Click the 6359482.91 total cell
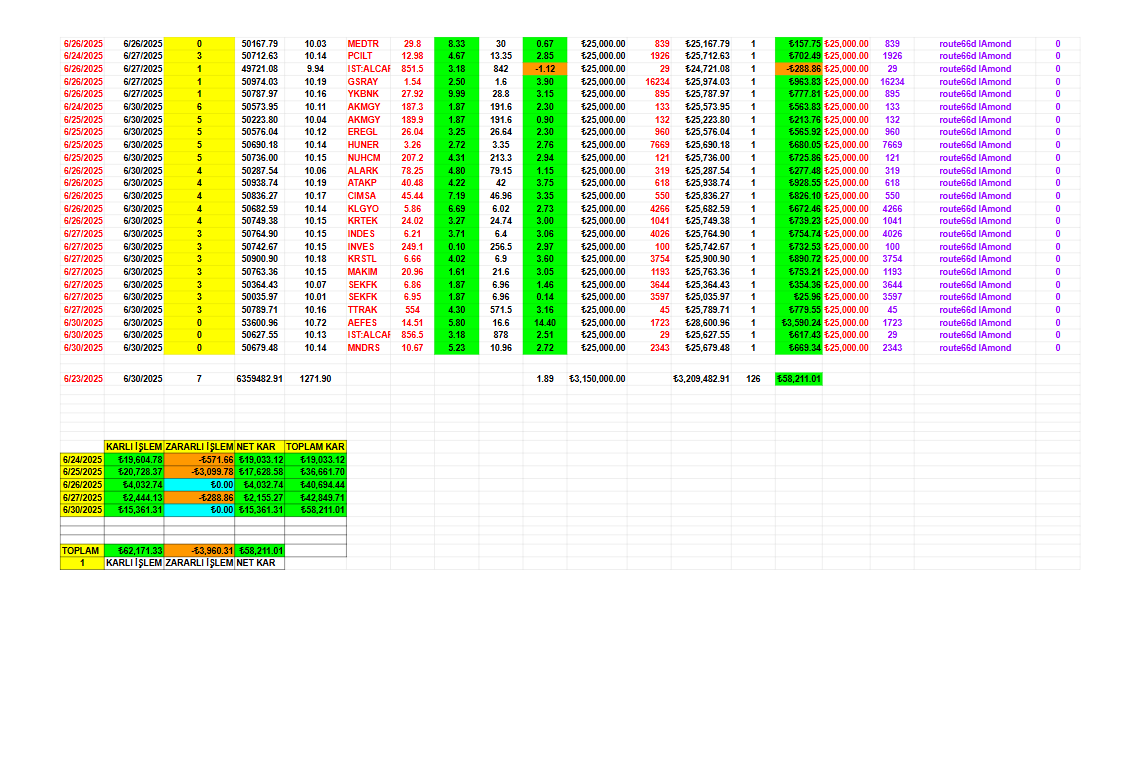 click(x=260, y=379)
